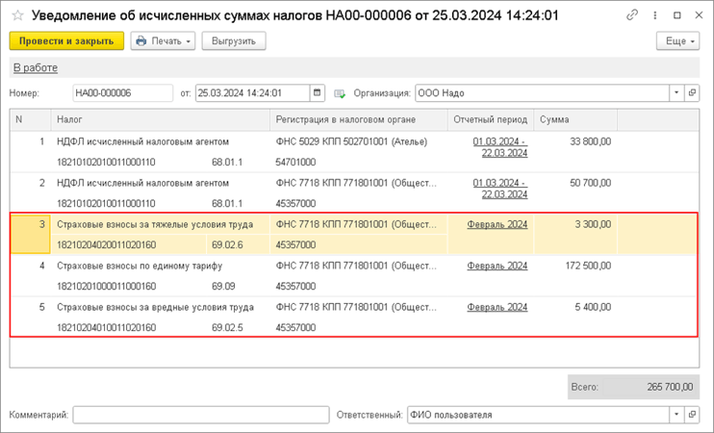This screenshot has height=433, width=714.
Task: Open calendar picker for document date
Action: point(318,93)
